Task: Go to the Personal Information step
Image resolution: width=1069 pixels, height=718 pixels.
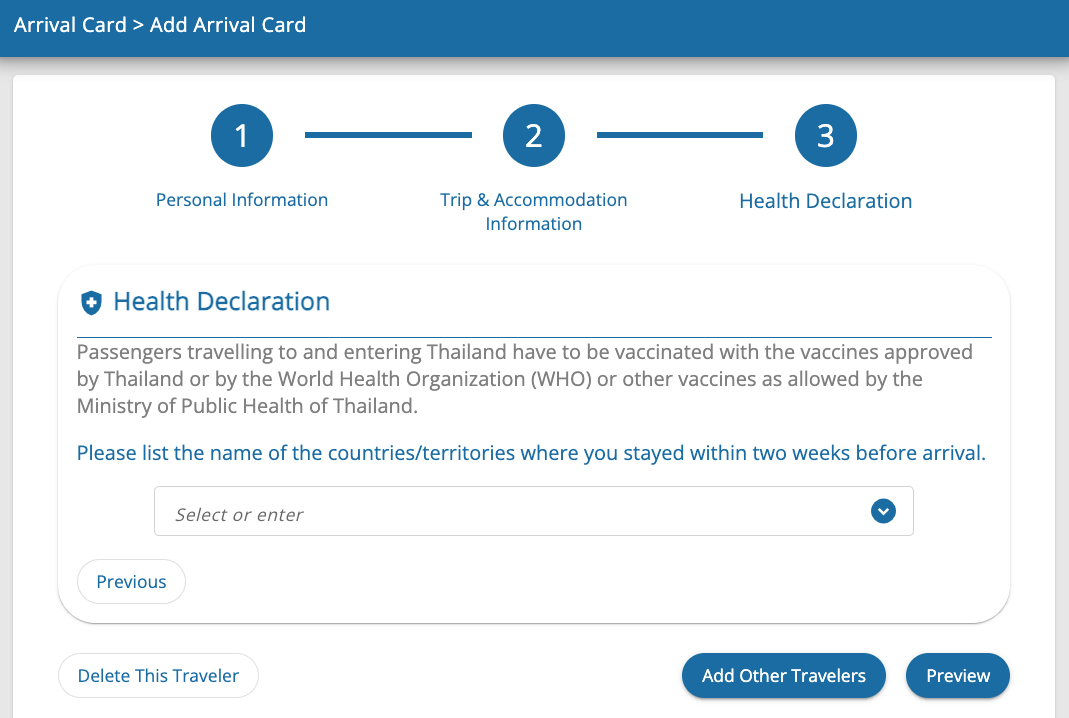Action: coord(241,200)
